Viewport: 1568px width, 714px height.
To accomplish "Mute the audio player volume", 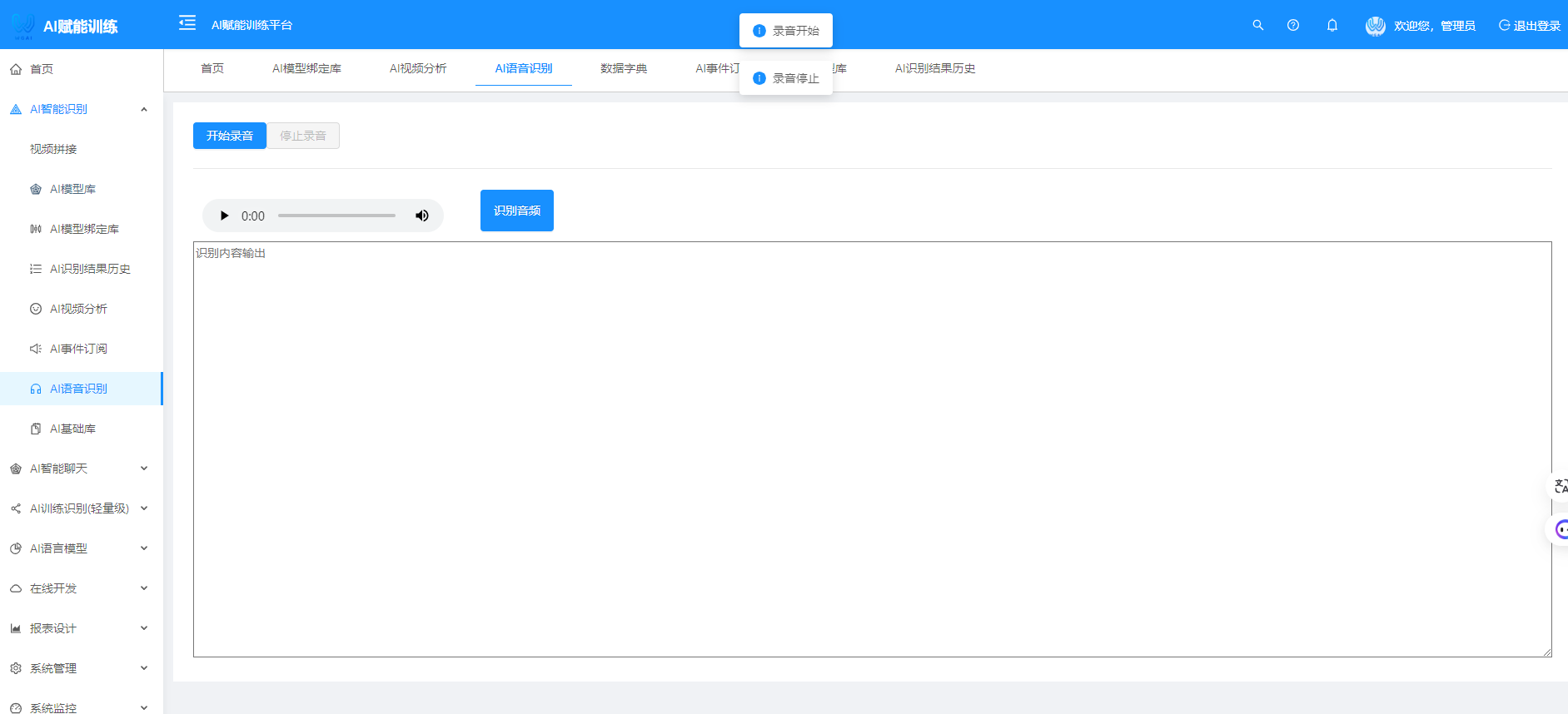I will tap(422, 216).
